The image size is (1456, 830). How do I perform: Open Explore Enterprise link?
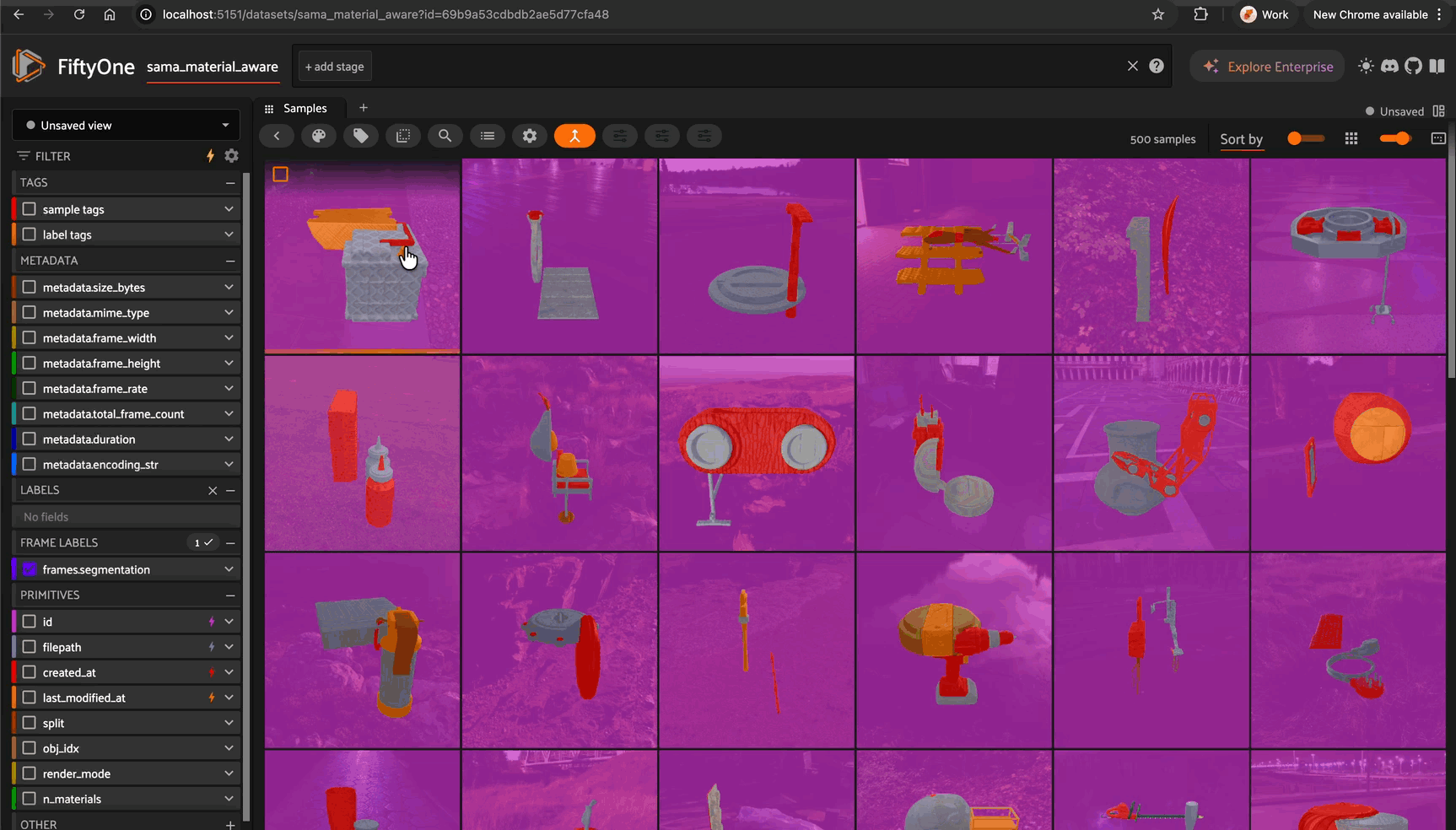coord(1269,67)
